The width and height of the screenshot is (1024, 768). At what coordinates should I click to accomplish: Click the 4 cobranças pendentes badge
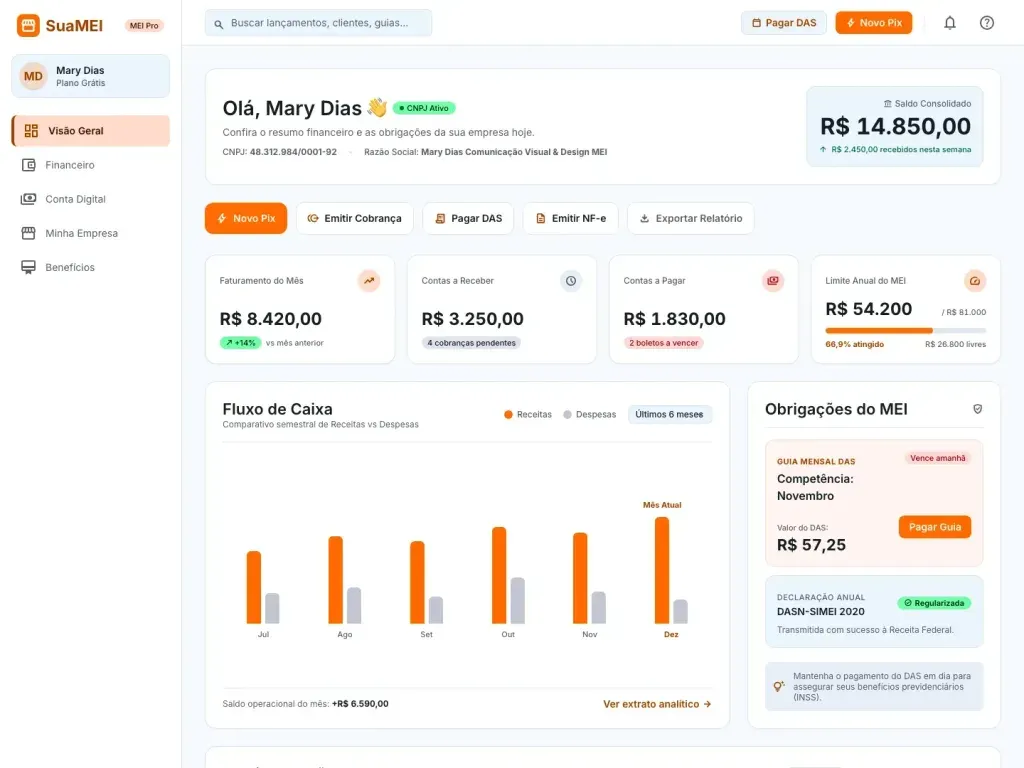472,343
